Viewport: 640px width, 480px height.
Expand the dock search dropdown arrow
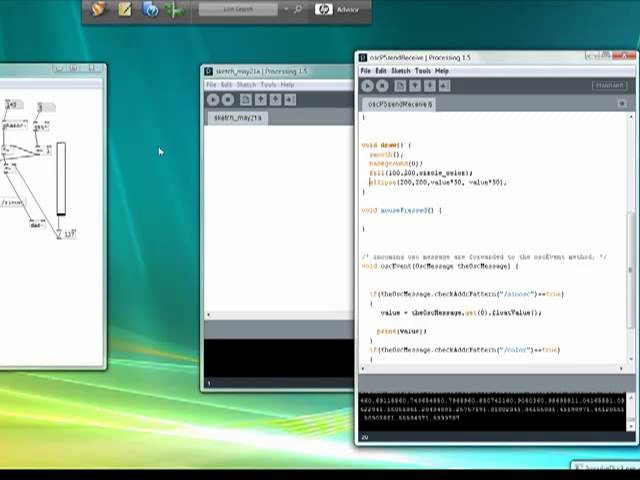click(286, 9)
